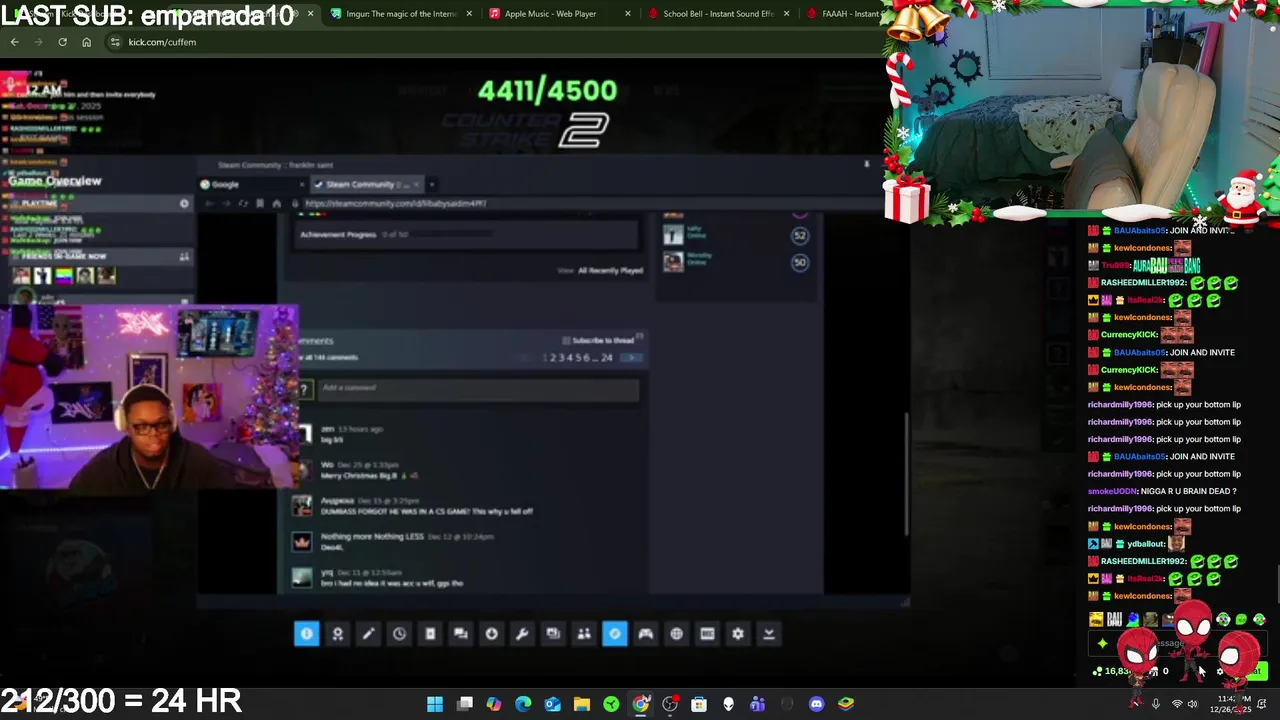Screen dimensions: 1280x720
Task: Close the Imgur tab
Action: point(469,14)
